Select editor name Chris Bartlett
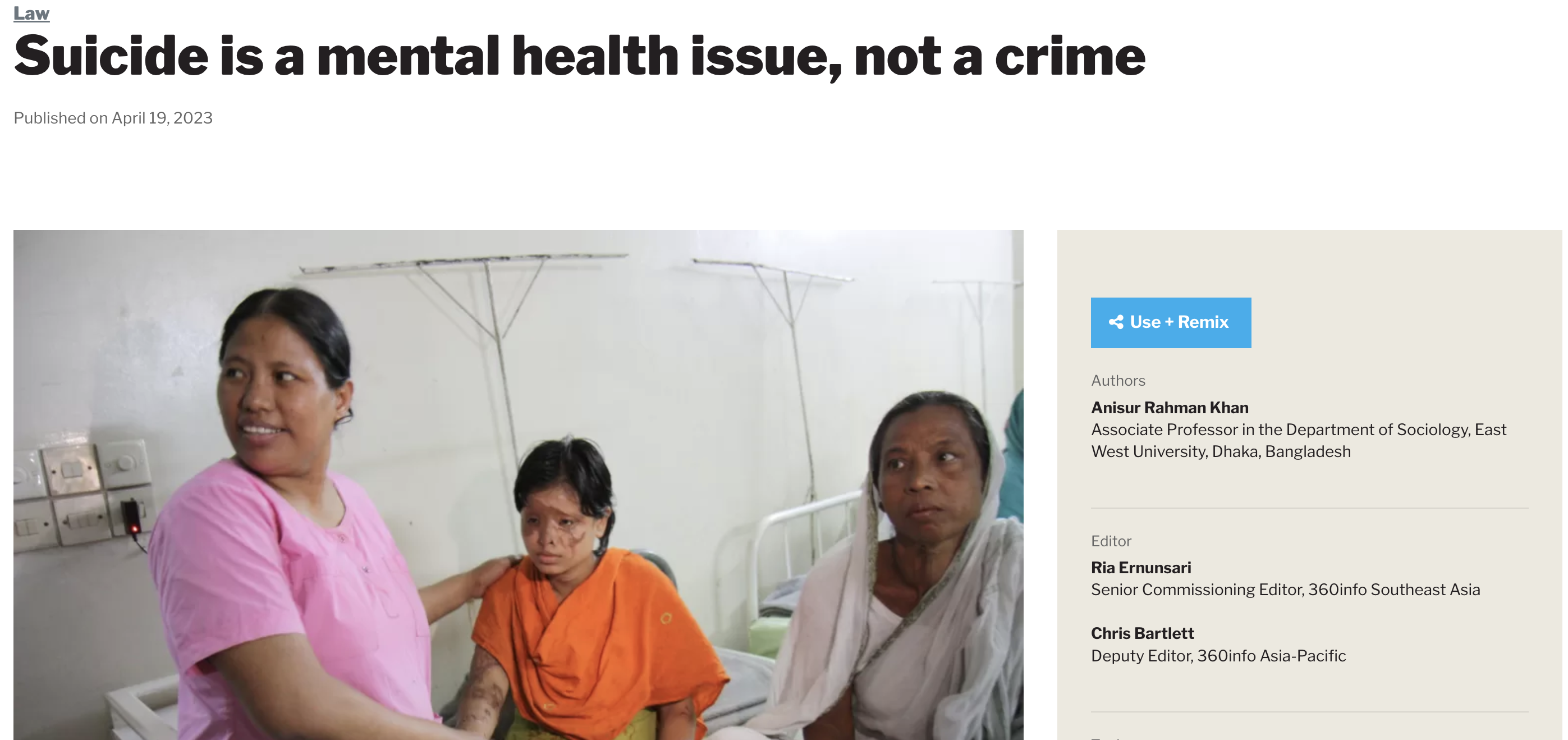 point(1142,633)
